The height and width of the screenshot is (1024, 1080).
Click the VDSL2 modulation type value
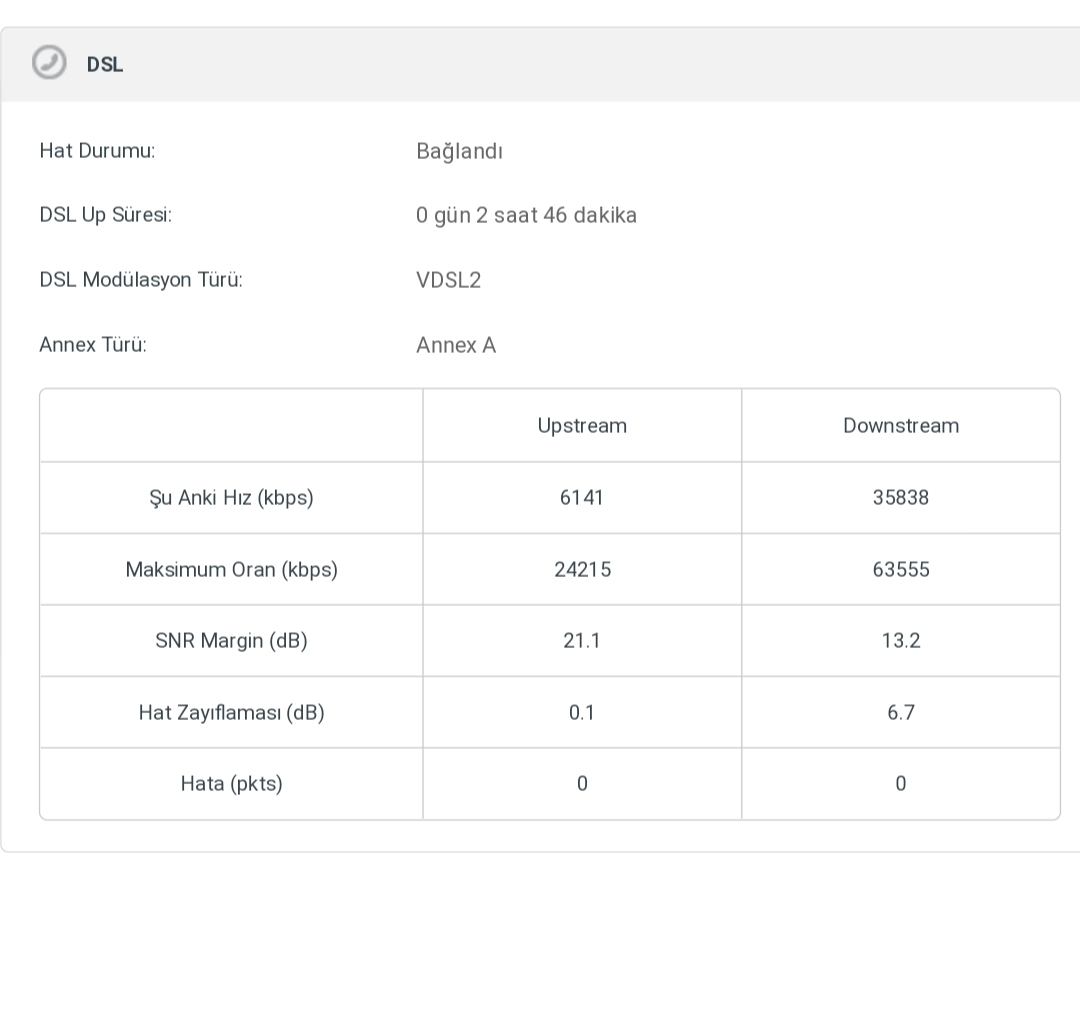[448, 280]
